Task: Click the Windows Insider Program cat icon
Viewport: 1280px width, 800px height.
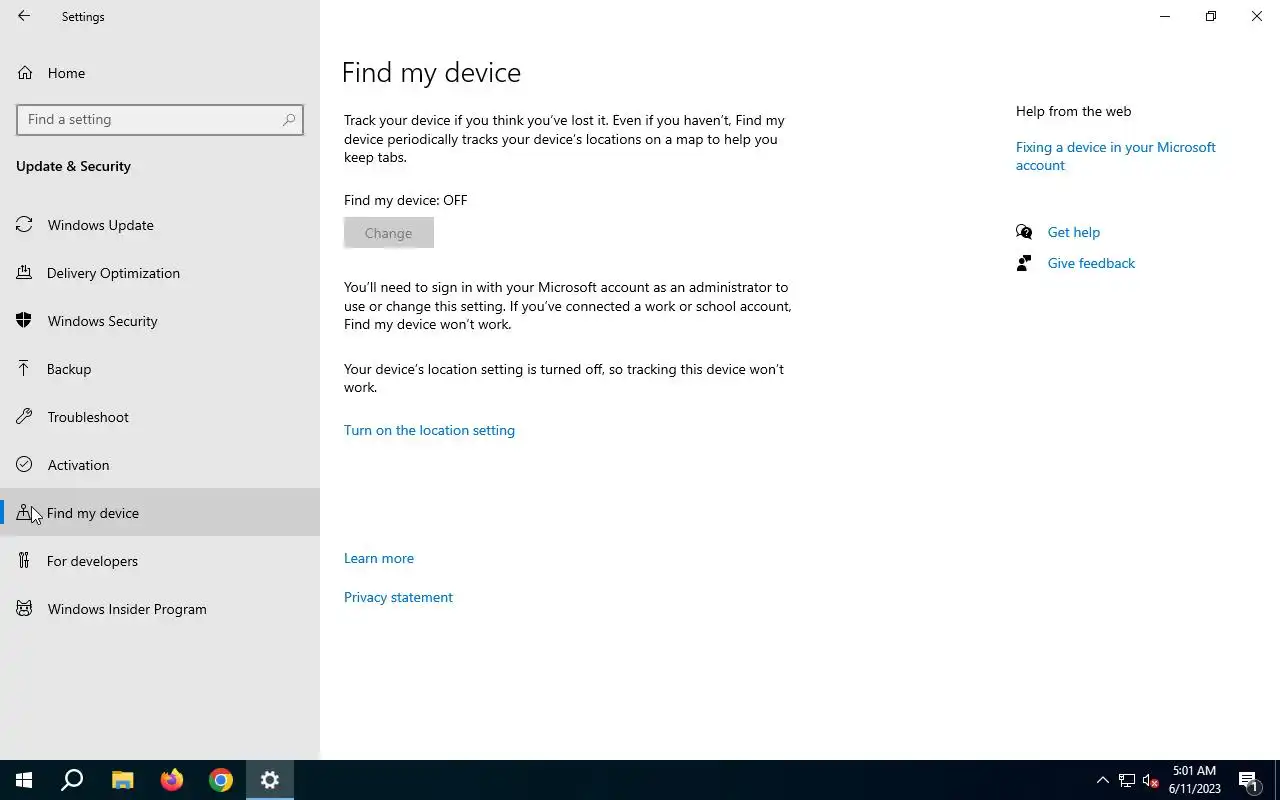Action: (25, 609)
